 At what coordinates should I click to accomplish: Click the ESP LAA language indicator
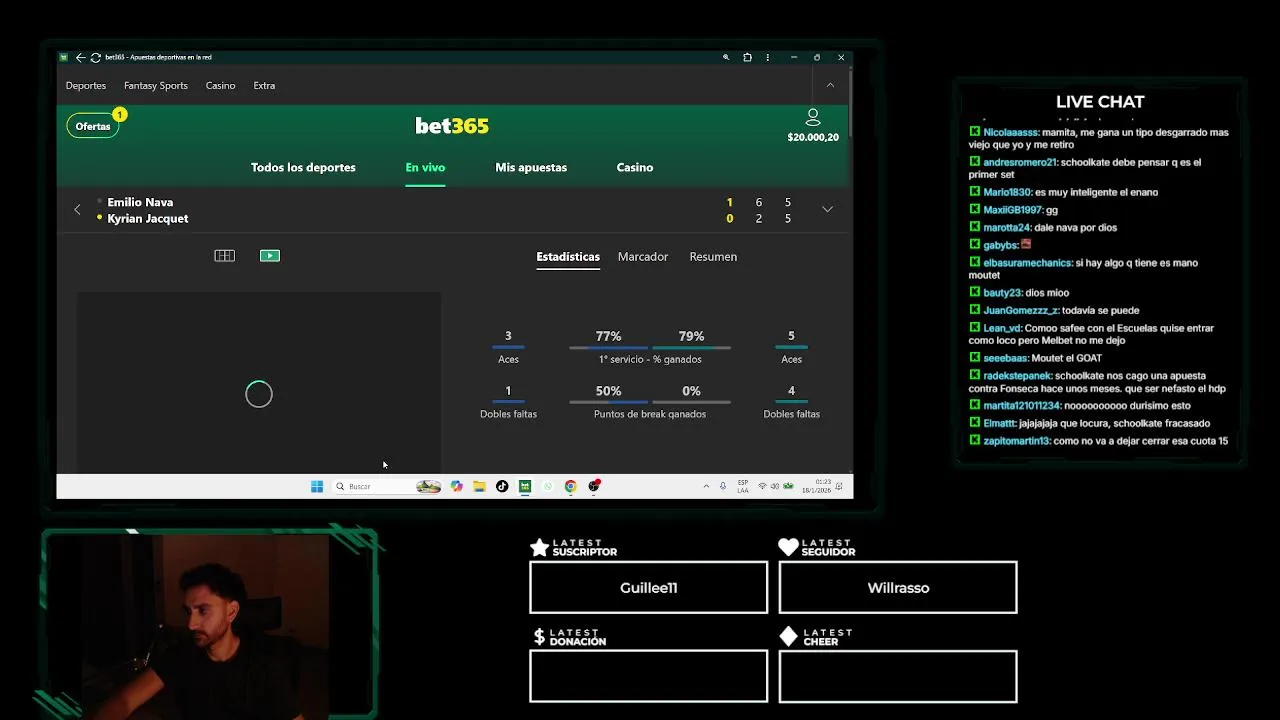coord(743,486)
